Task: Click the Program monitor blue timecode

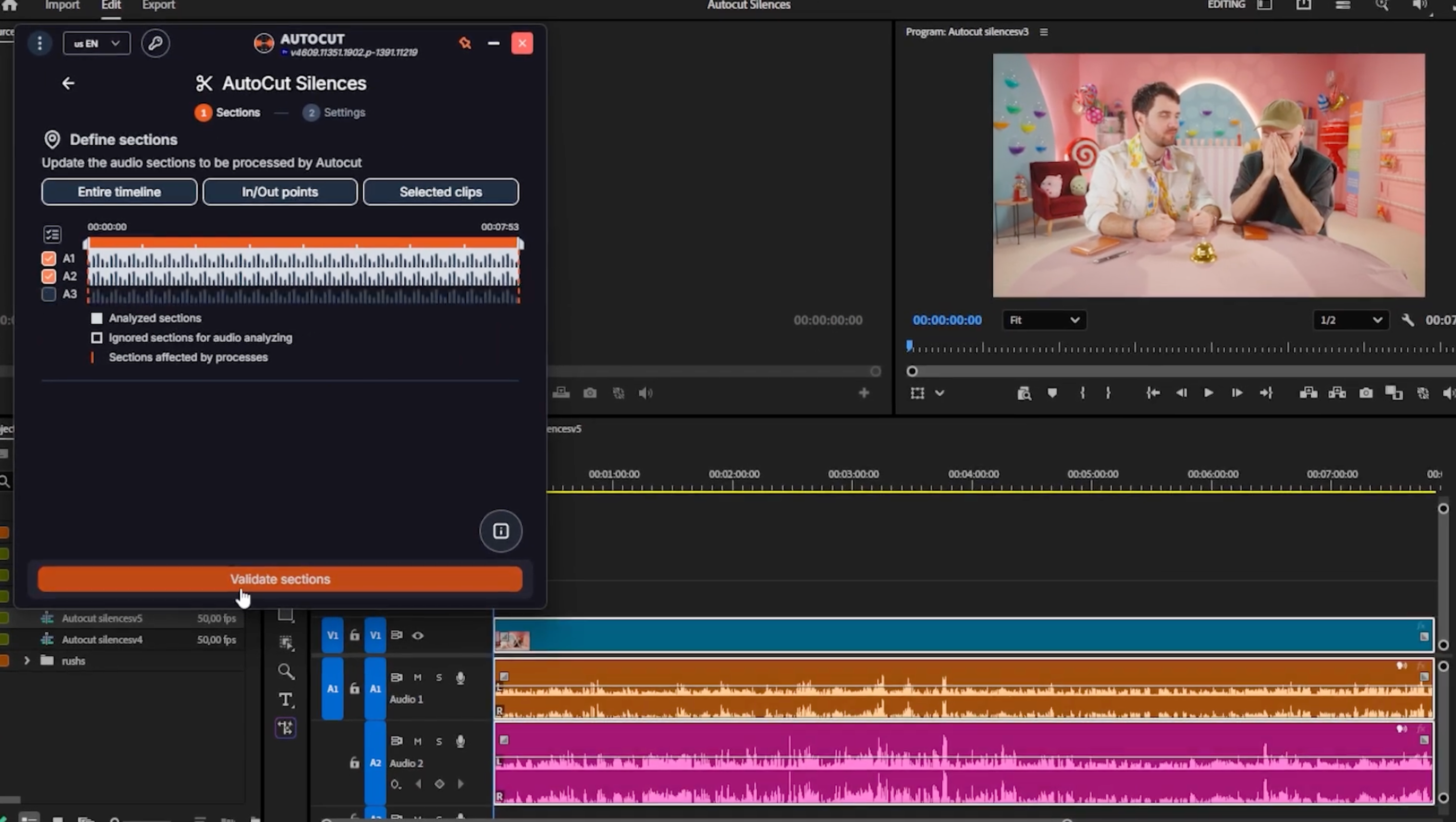Action: [x=947, y=320]
